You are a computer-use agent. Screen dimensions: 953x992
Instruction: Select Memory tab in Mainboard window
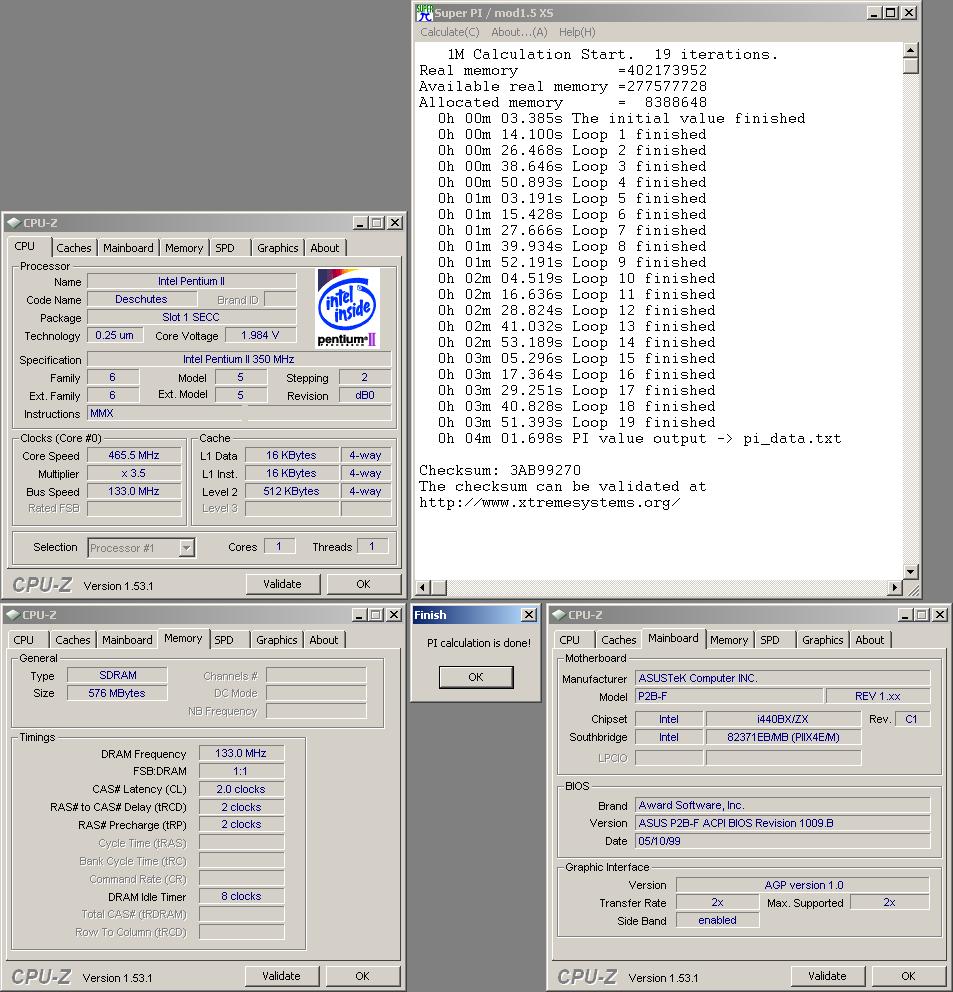coord(728,640)
